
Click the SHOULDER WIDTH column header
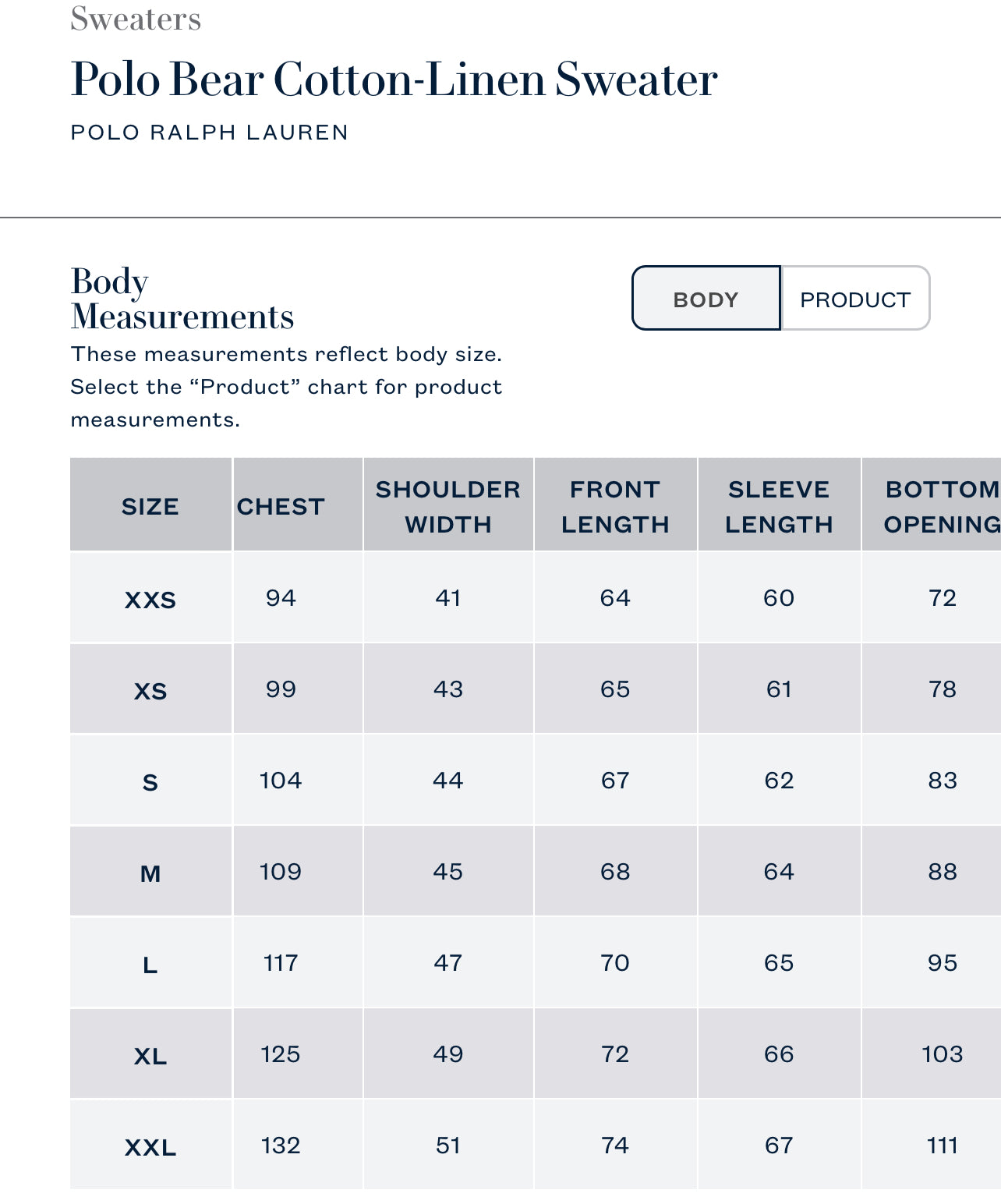448,507
